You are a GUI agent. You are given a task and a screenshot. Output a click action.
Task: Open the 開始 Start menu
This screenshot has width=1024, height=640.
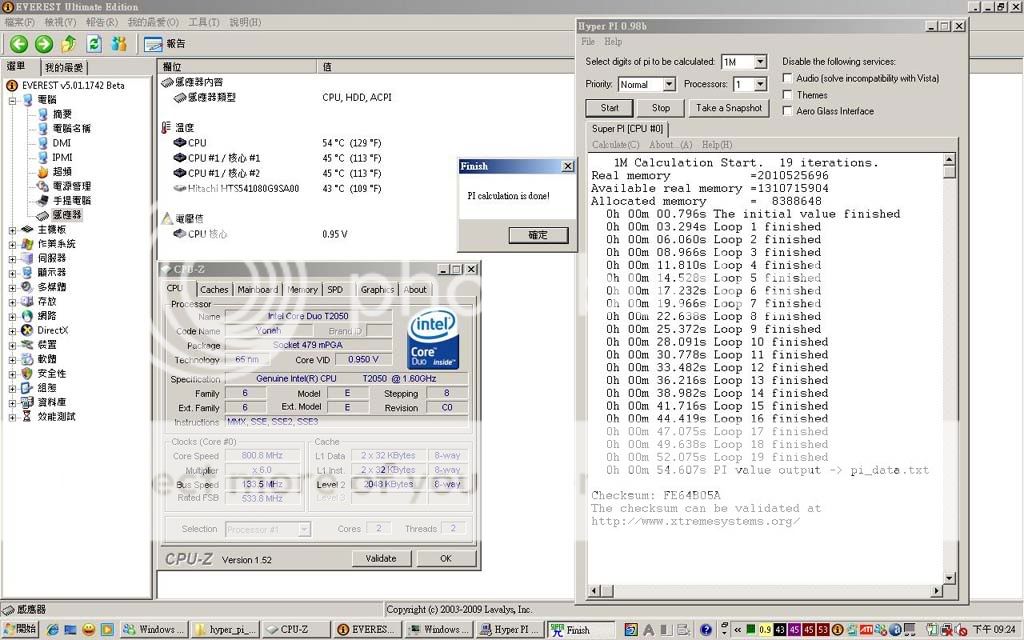coord(20,629)
